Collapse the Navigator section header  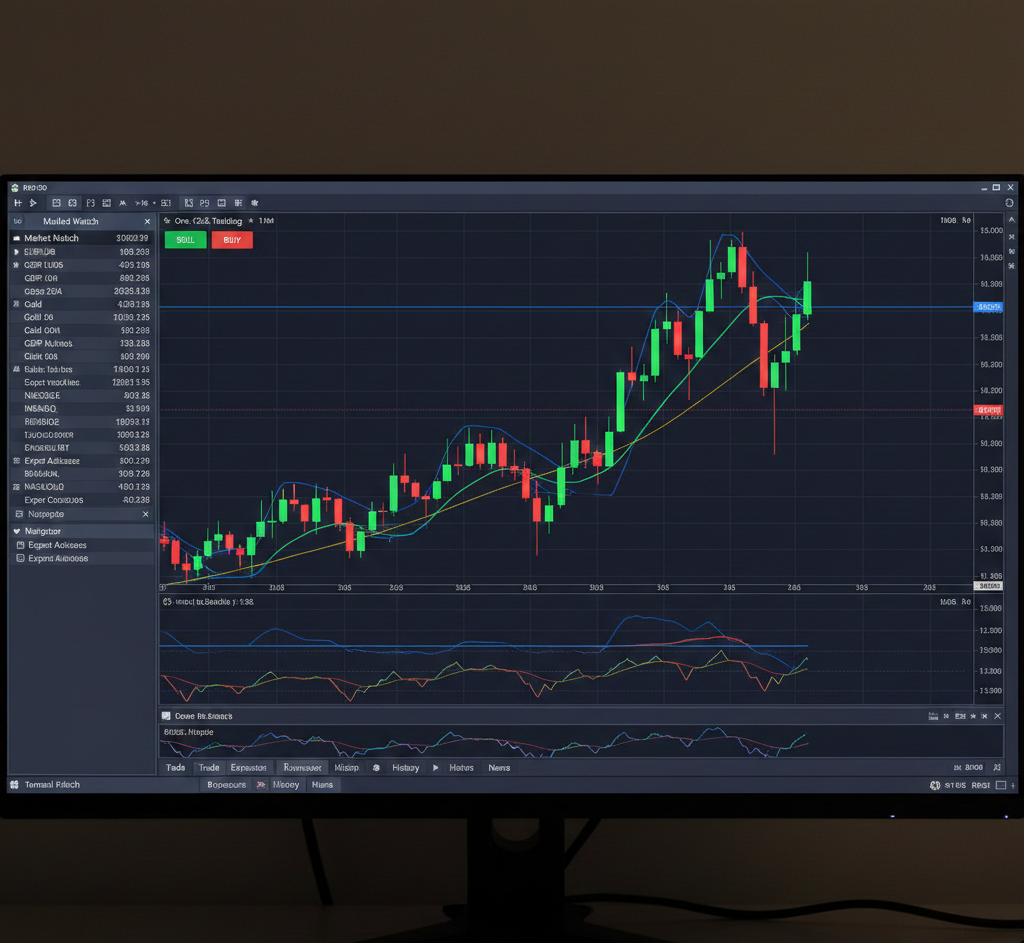tap(17, 532)
